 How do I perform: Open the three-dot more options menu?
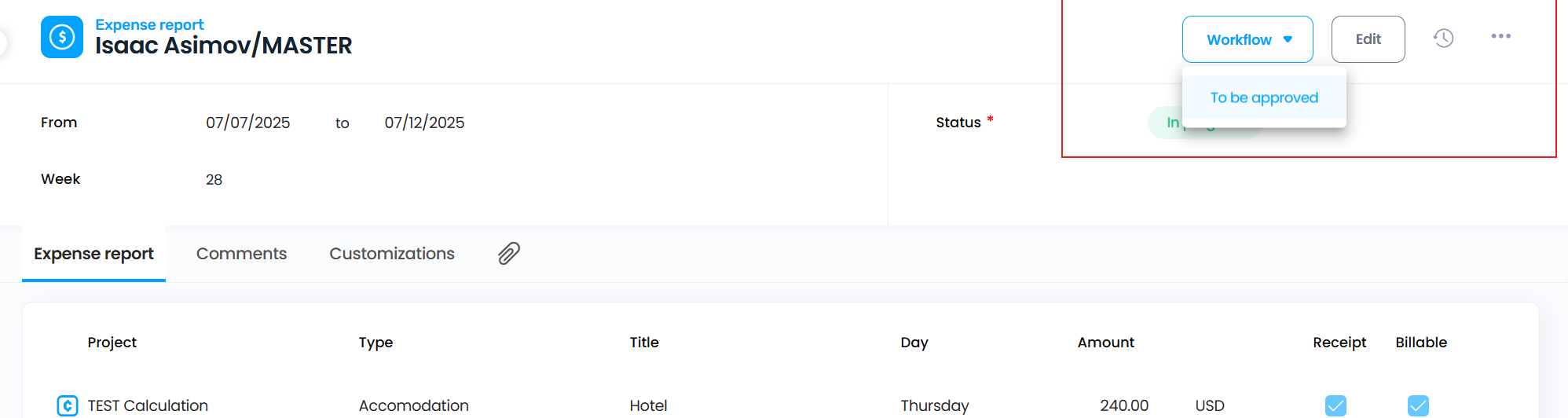tap(1500, 37)
